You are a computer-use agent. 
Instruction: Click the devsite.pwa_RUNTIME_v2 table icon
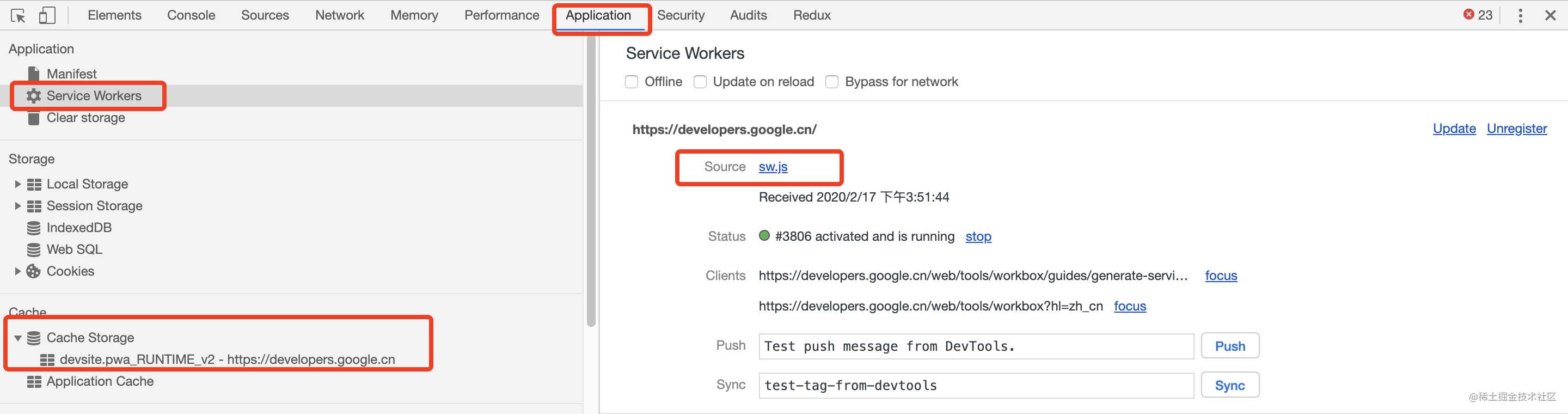(x=47, y=360)
